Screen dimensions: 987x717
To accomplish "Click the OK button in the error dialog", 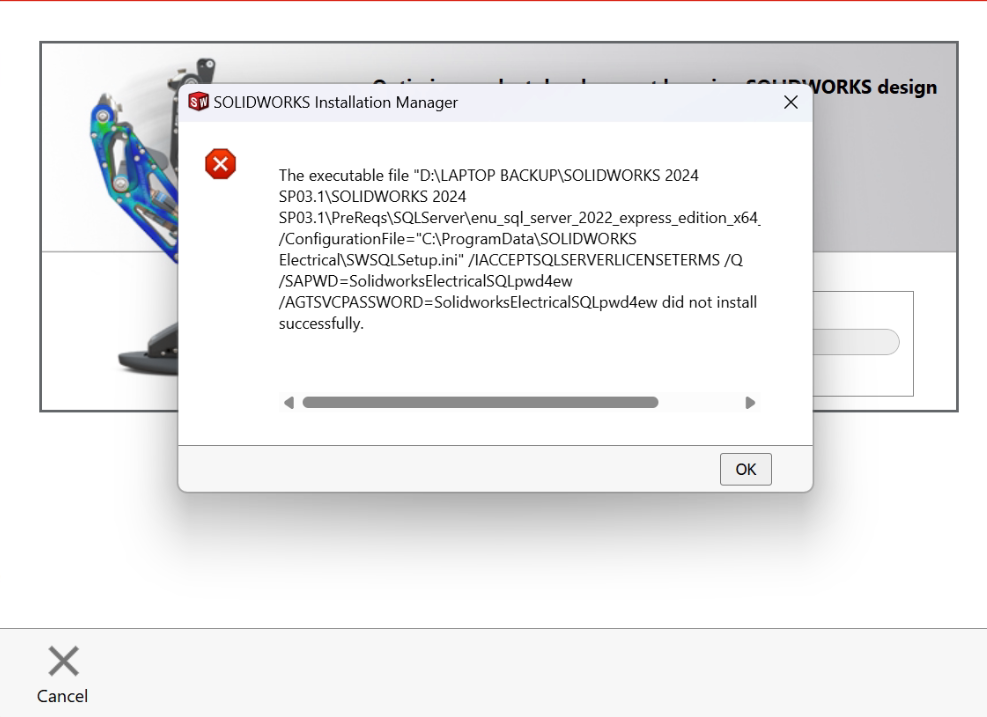I will (745, 469).
